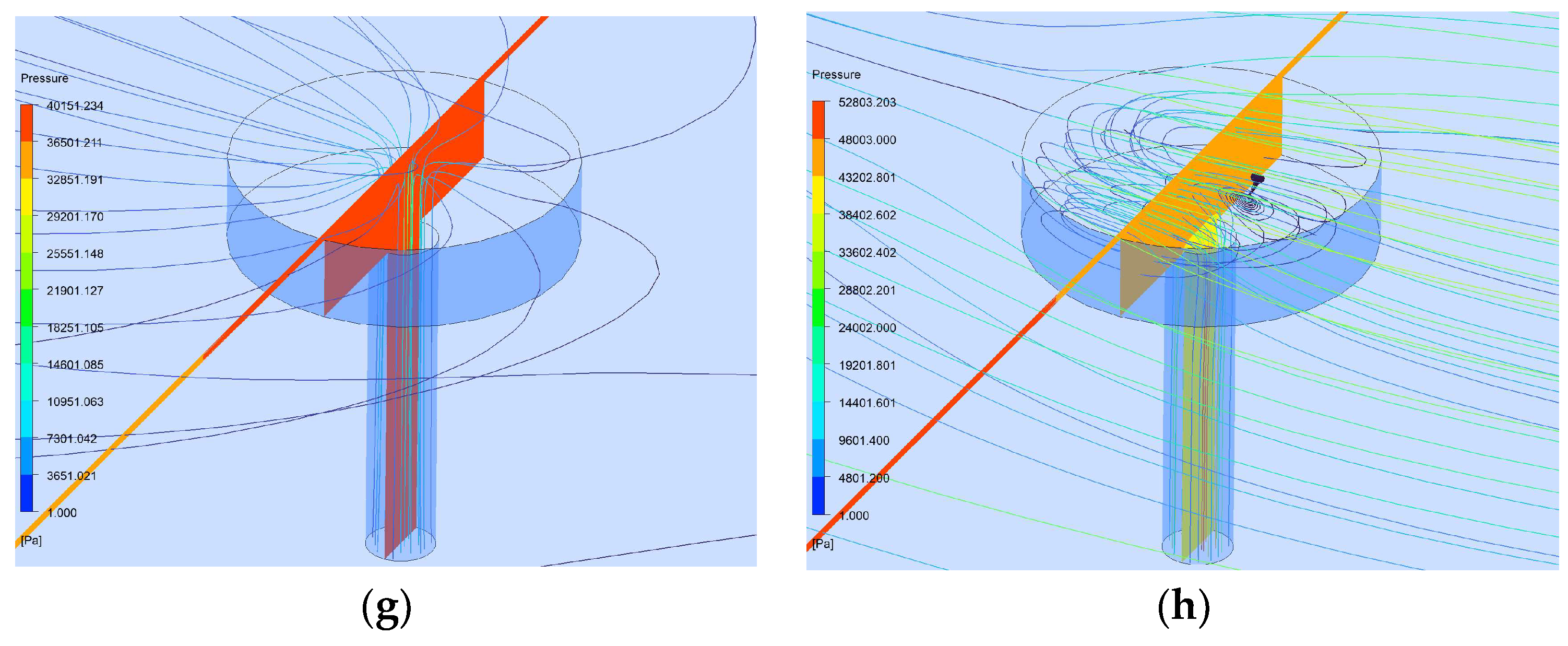Click the left panel Pressure legend title
Image resolution: width=1568 pixels, height=646 pixels.
[x=44, y=78]
